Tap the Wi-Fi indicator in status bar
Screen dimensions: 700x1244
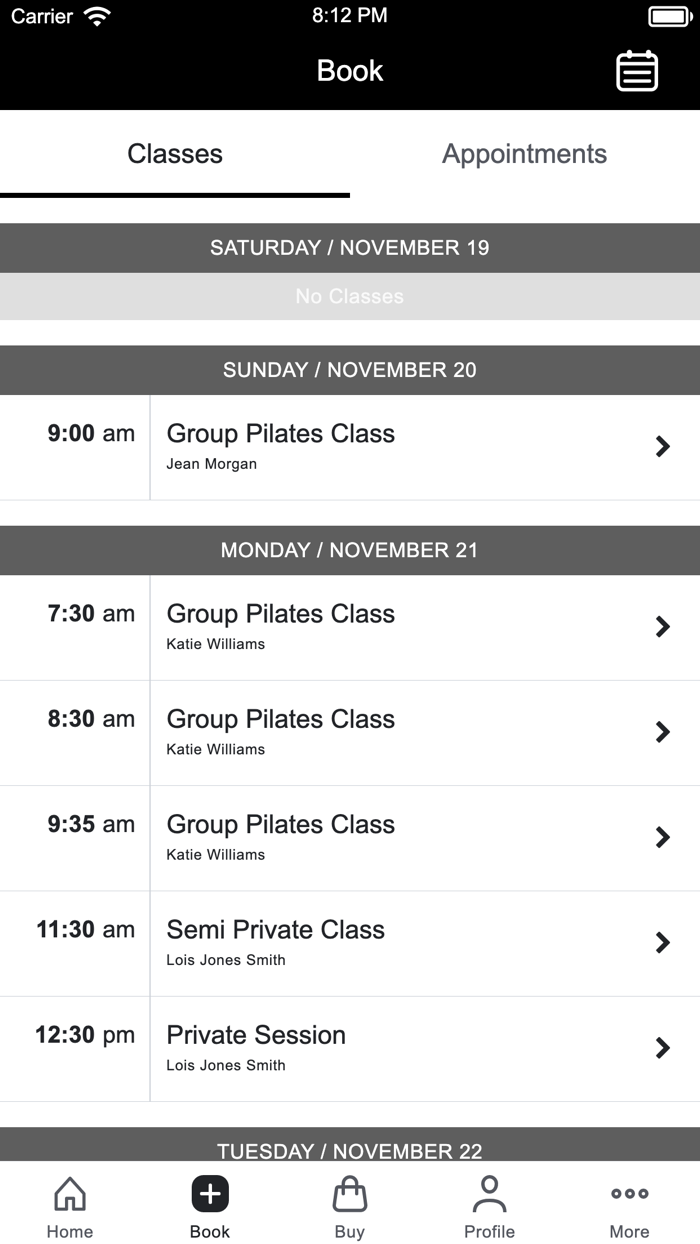[x=97, y=15]
